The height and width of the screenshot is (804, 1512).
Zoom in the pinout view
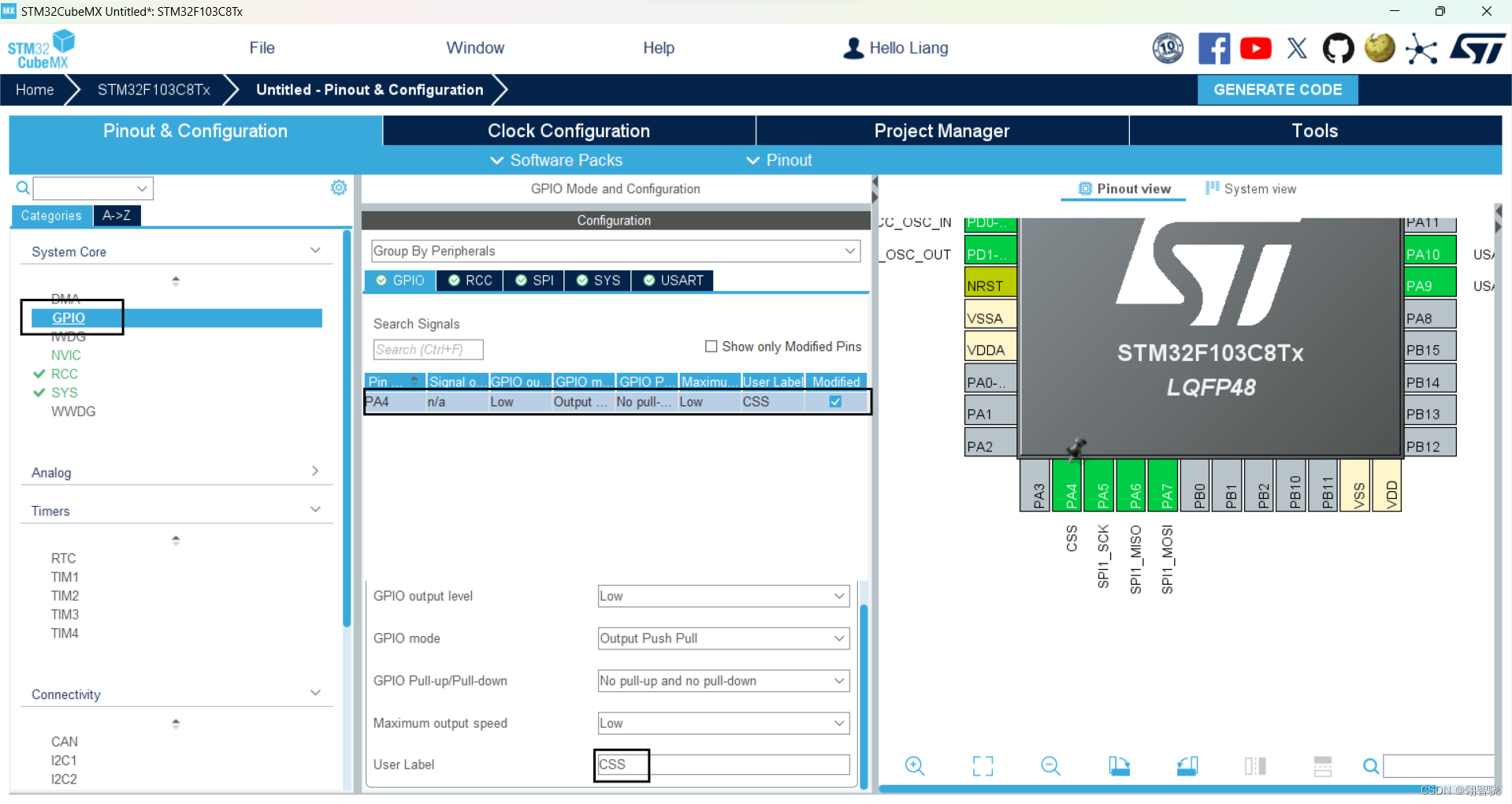click(x=915, y=765)
